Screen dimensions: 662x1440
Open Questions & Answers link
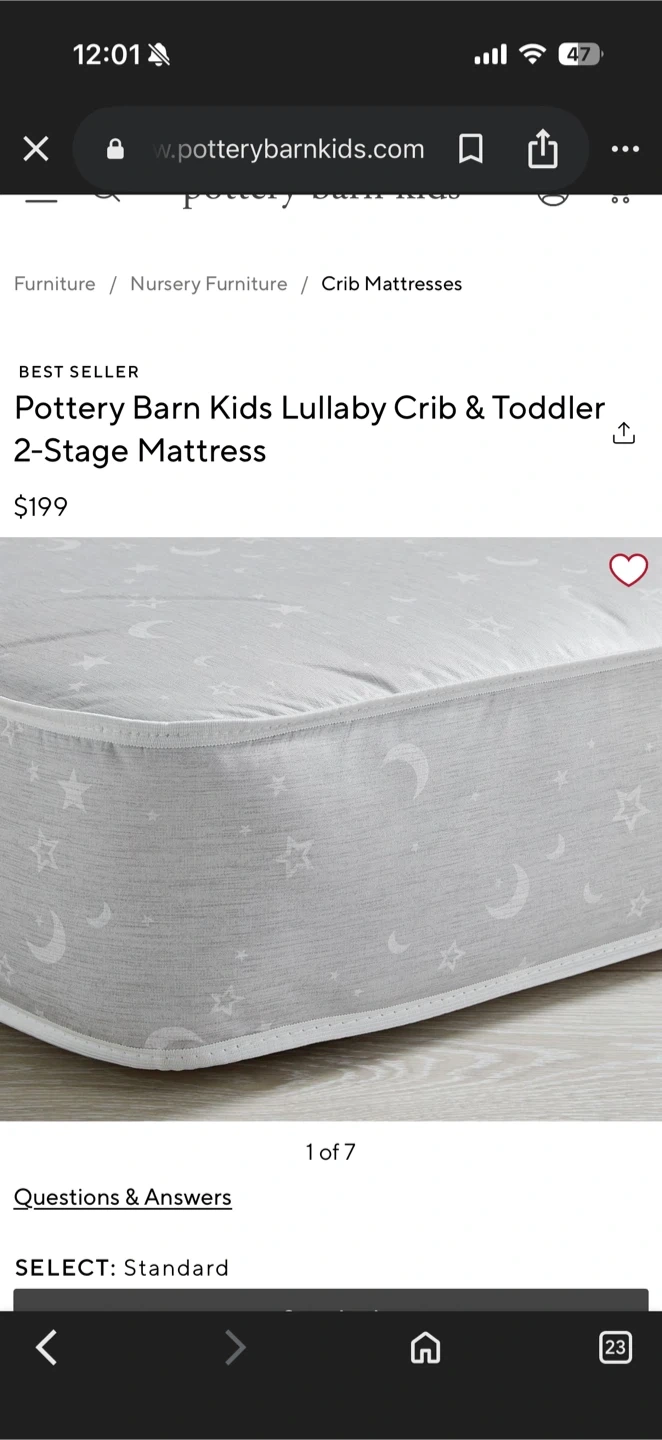(122, 1197)
